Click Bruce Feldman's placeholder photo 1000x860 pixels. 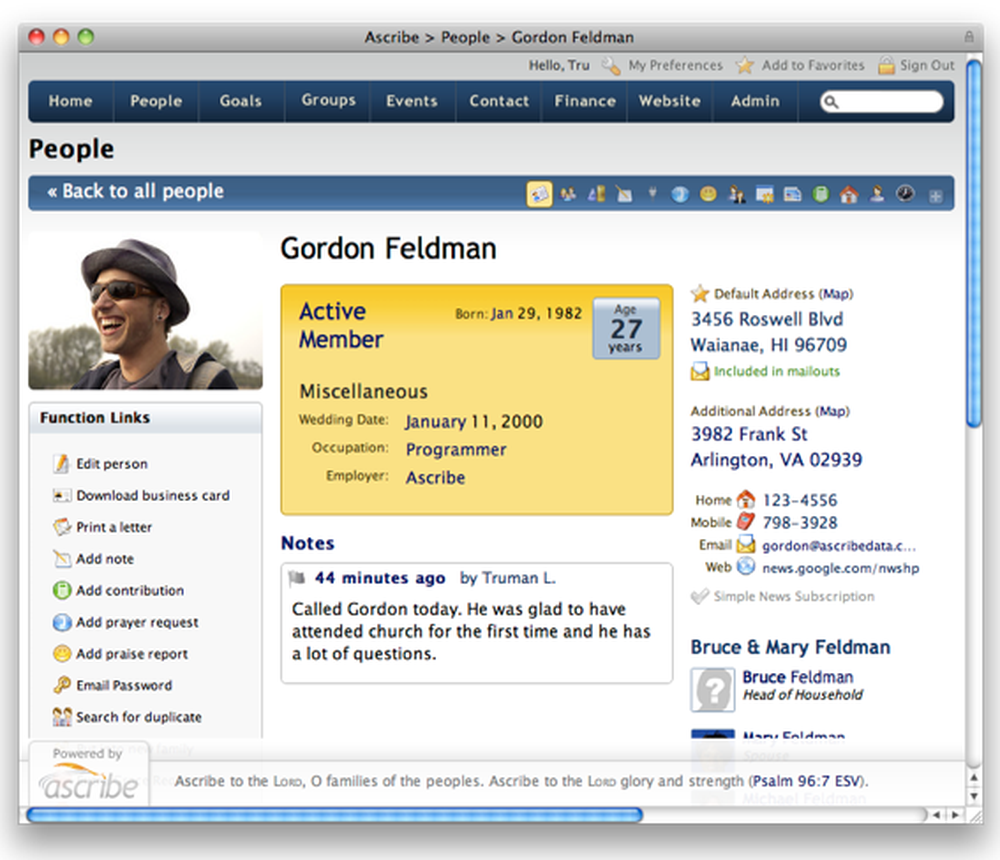[x=712, y=690]
